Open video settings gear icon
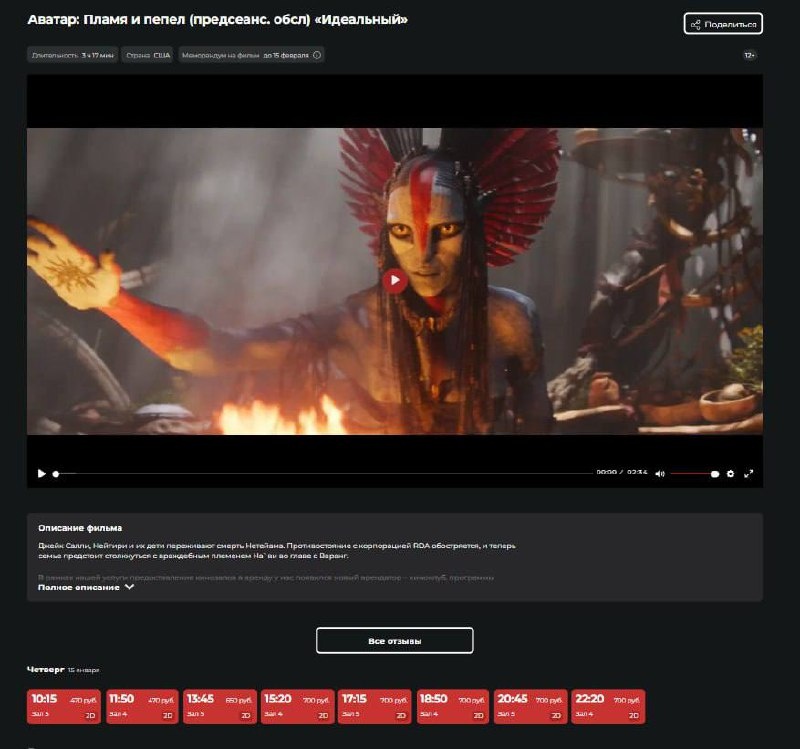Image resolution: width=800 pixels, height=749 pixels. click(730, 473)
